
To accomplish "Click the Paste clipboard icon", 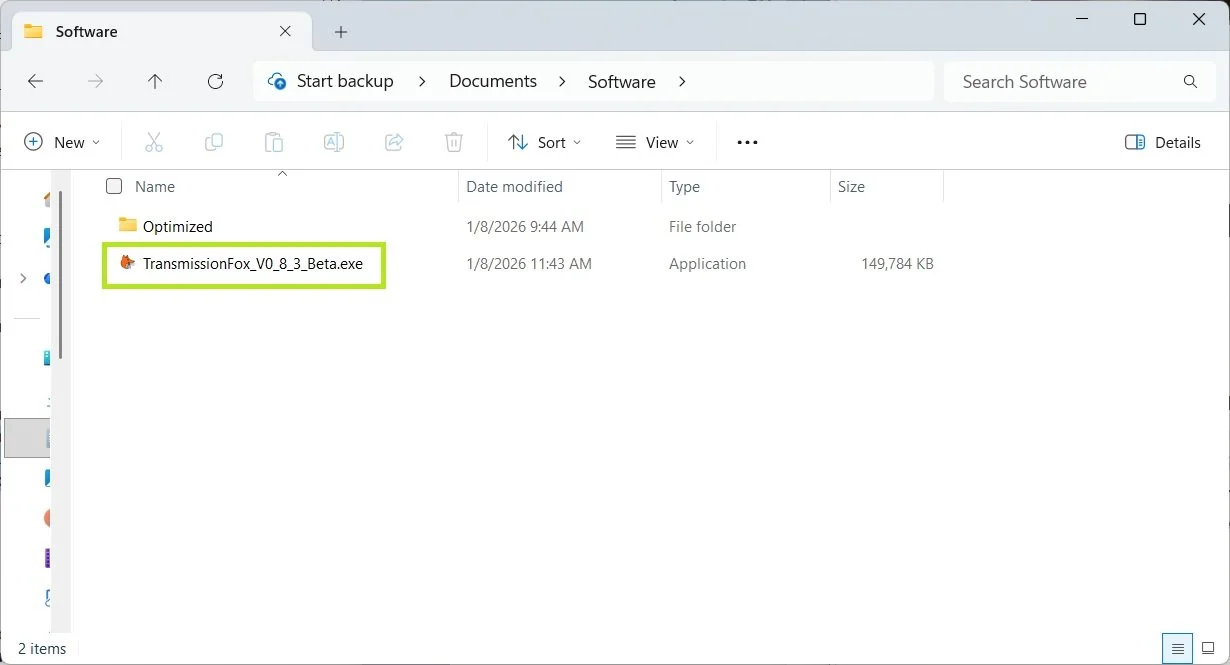I will pos(274,142).
